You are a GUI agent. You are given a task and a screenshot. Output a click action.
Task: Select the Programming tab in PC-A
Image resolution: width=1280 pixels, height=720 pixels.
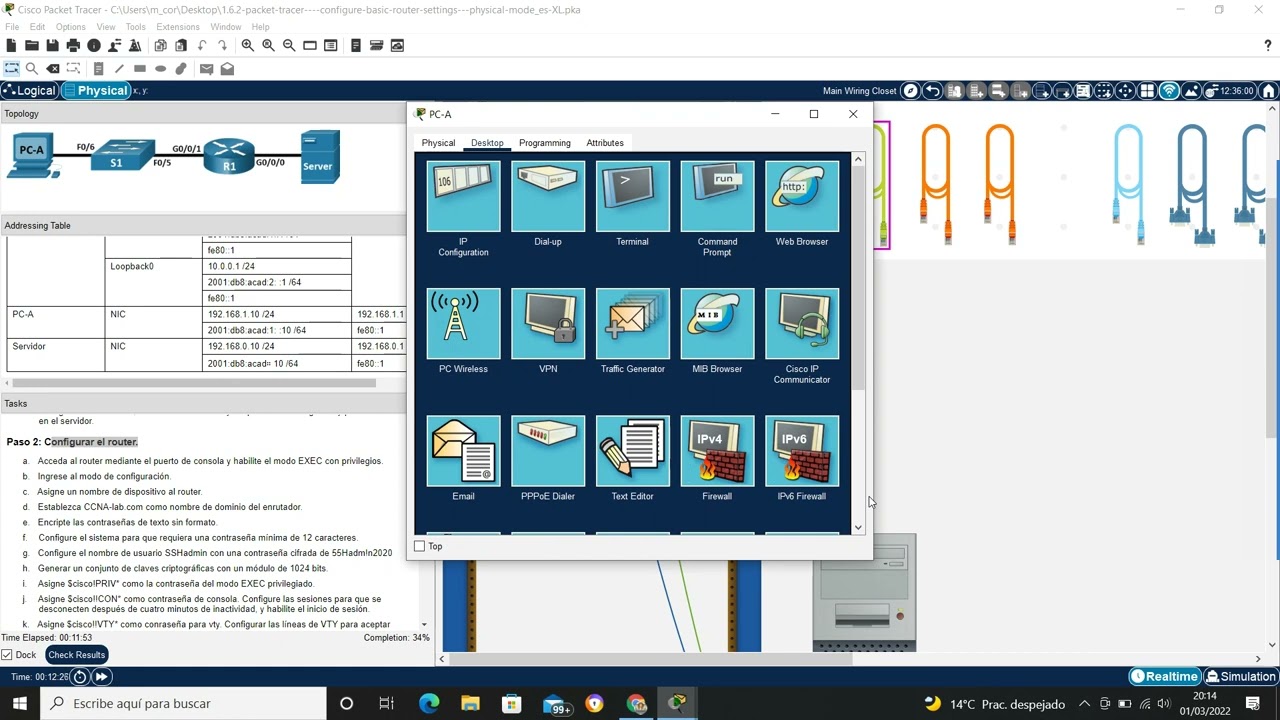click(545, 143)
